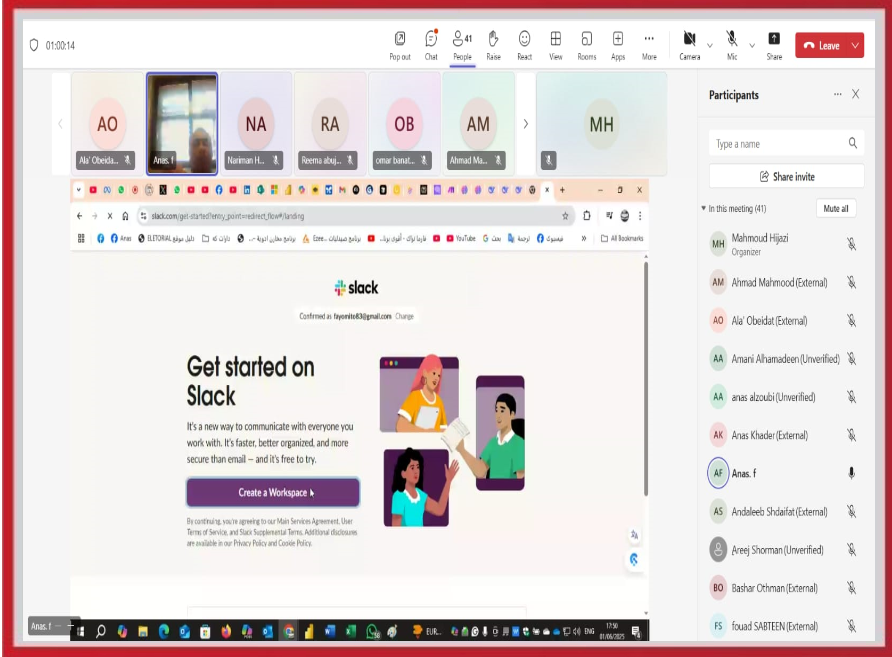Toggle anas alzoubi's microphone icon
Viewport: 892px width, 657px height.
pyautogui.click(x=852, y=396)
